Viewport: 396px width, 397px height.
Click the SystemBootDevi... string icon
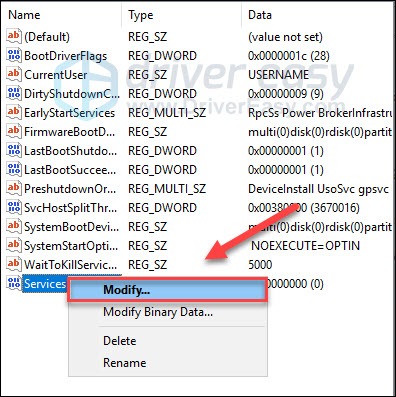tap(14, 226)
